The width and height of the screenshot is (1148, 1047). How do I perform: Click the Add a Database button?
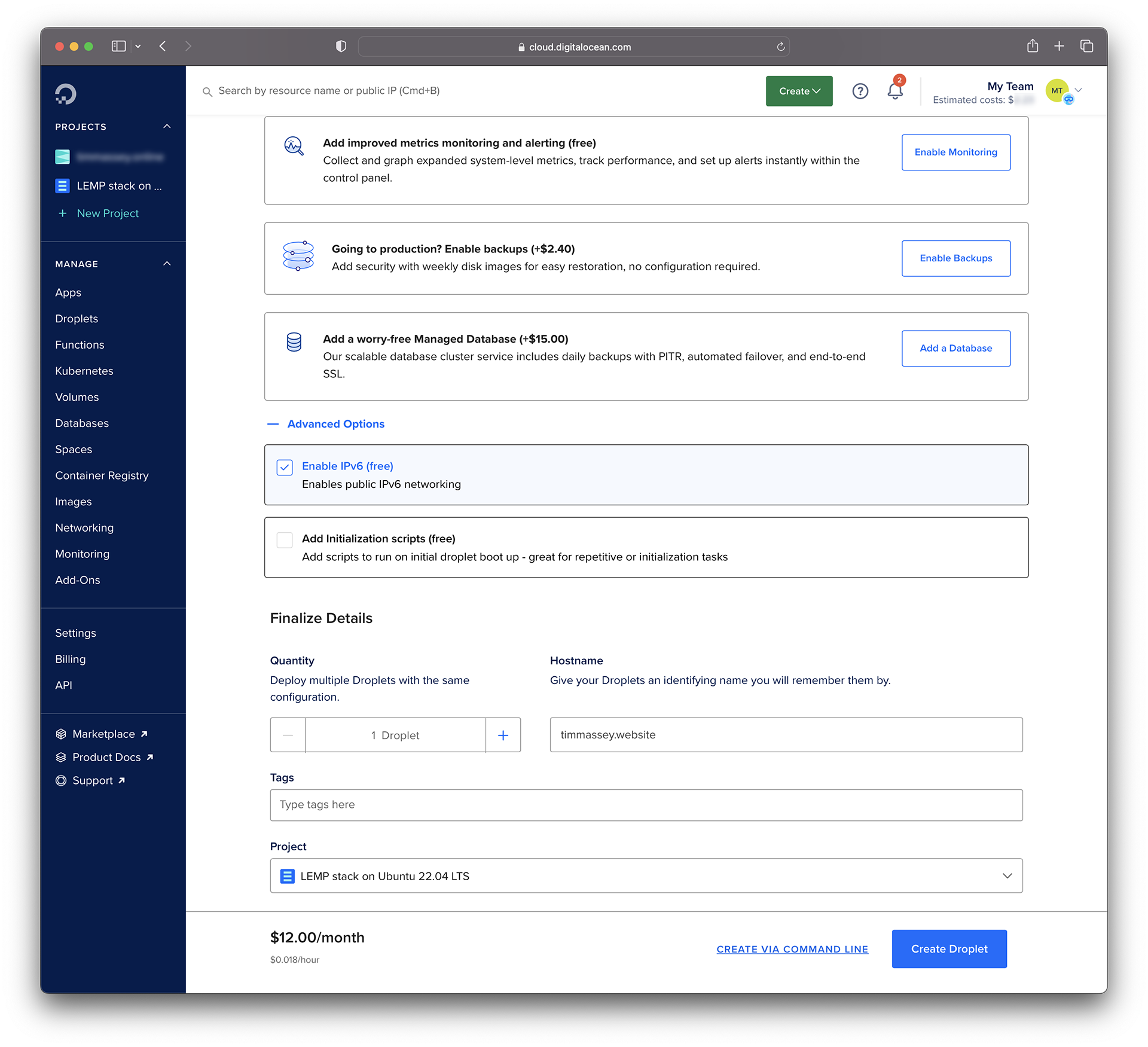(955, 348)
